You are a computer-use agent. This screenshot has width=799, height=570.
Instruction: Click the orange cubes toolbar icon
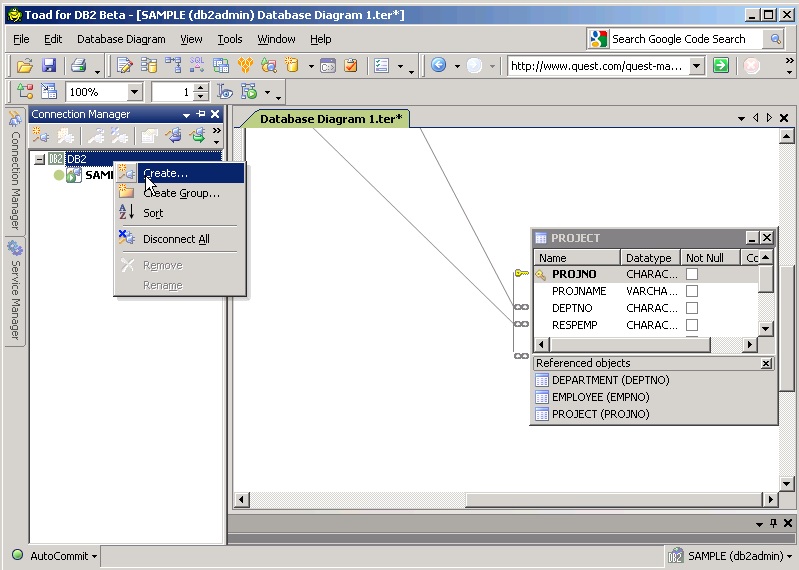tap(245, 65)
